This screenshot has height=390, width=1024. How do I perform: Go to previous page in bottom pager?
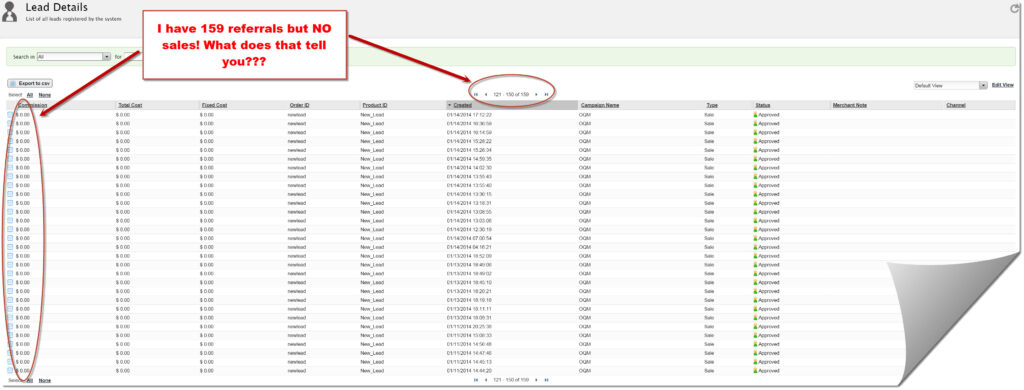pos(486,380)
